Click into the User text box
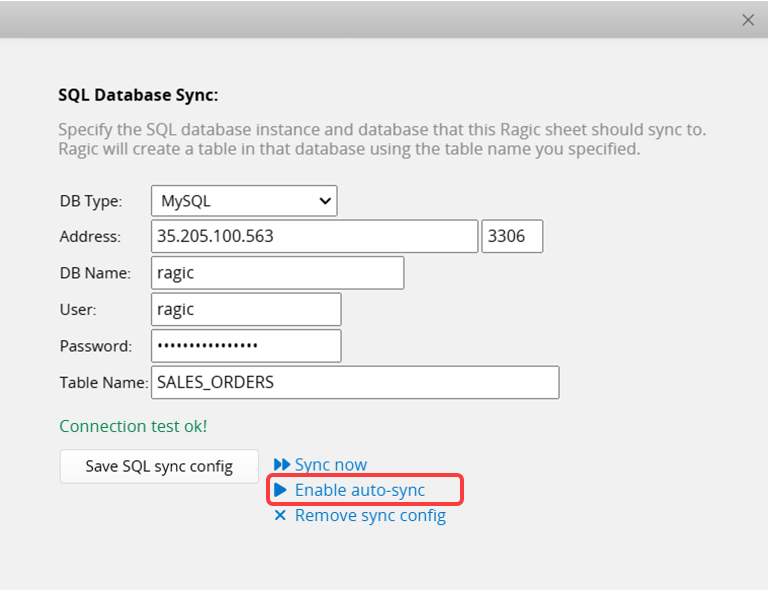The image size is (768, 590). pyautogui.click(x=246, y=309)
